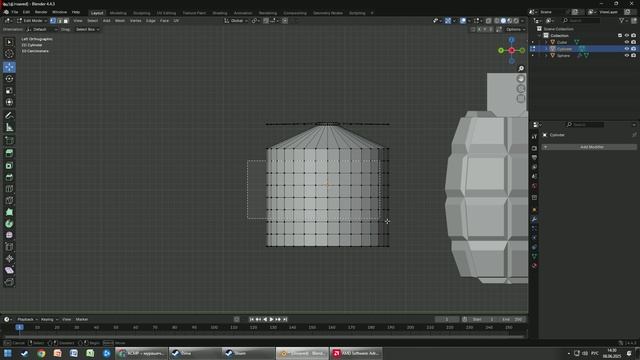Switch to the UV Editing workspace tab
This screenshot has height=360, width=640.
point(166,13)
